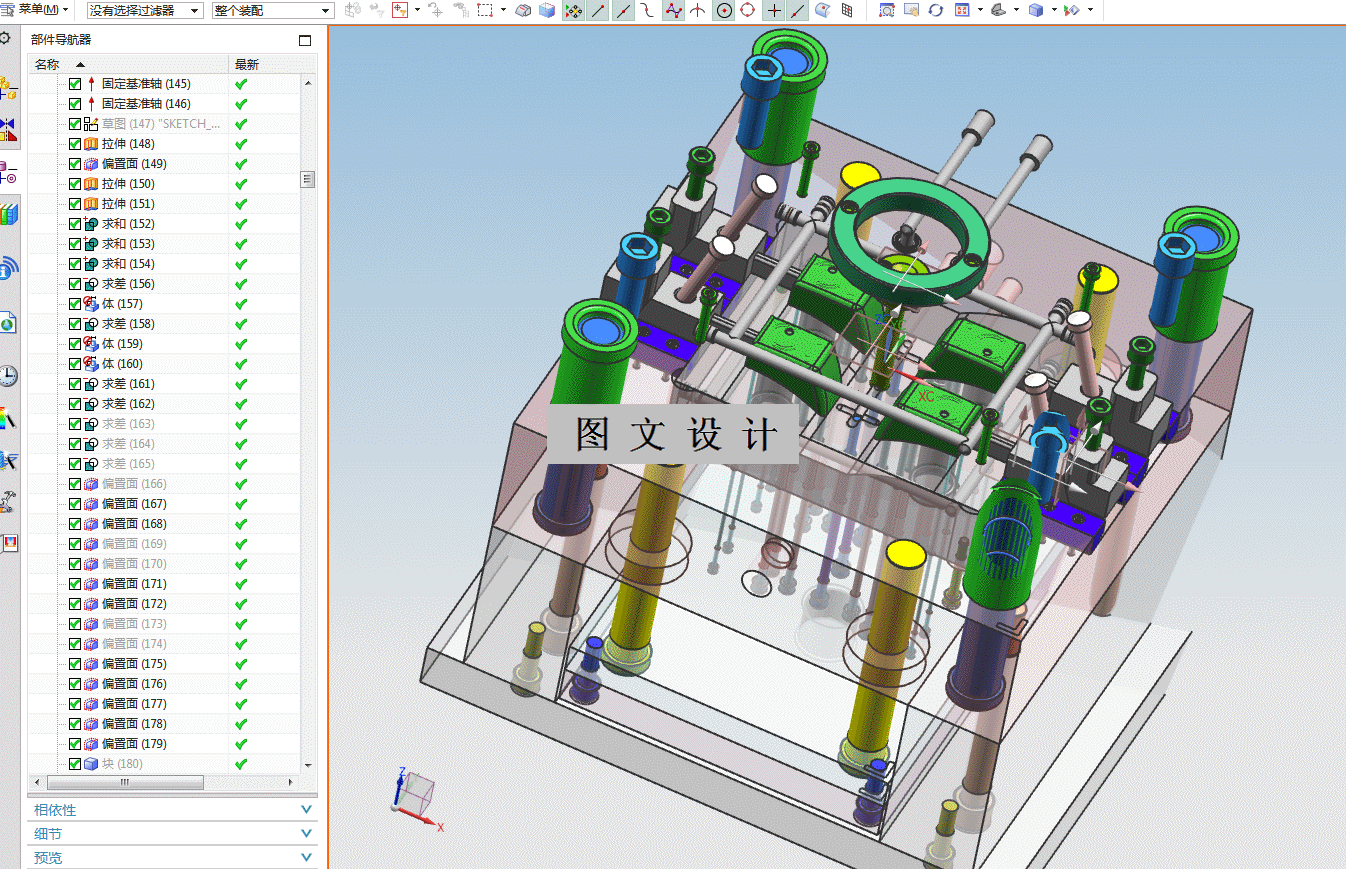Screen dimensions: 1346x869
Task: Maximize the part navigator panel square icon
Action: [305, 40]
